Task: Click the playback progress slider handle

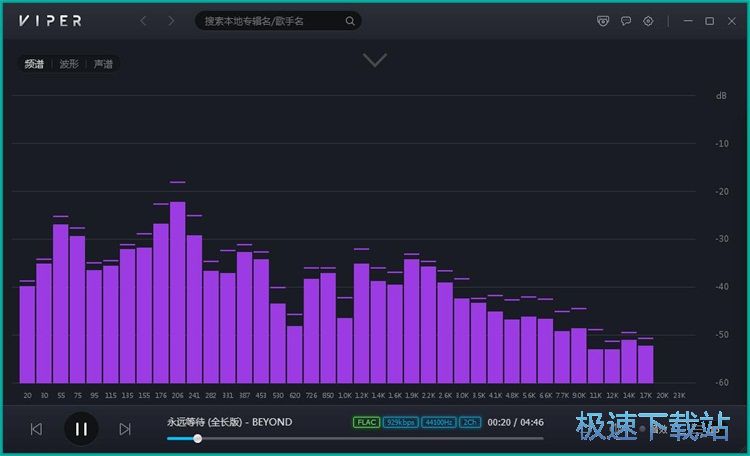Action: [198, 438]
